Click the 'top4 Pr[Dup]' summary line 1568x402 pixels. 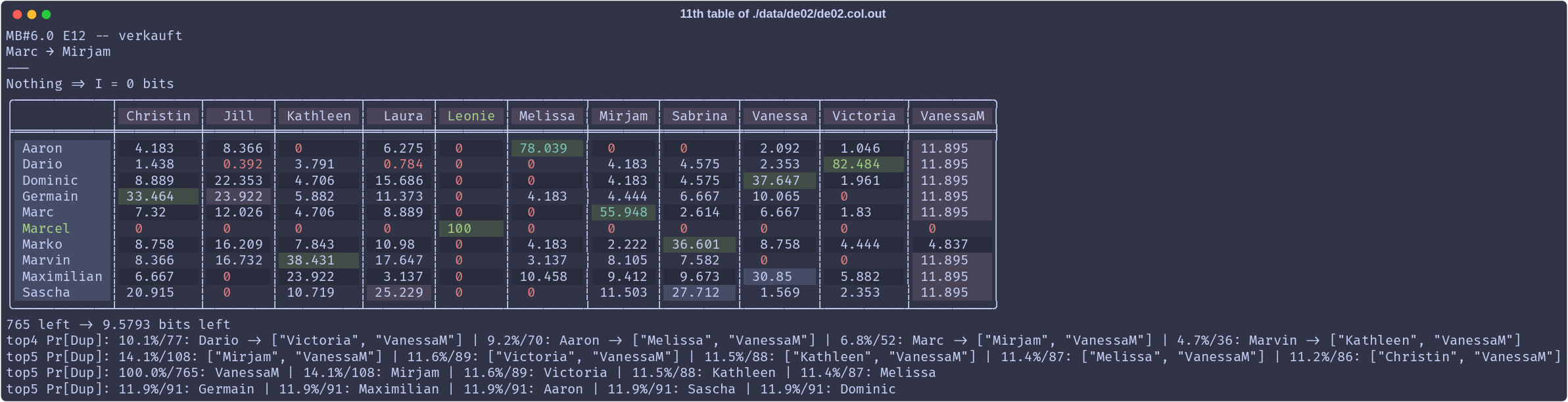point(763,340)
